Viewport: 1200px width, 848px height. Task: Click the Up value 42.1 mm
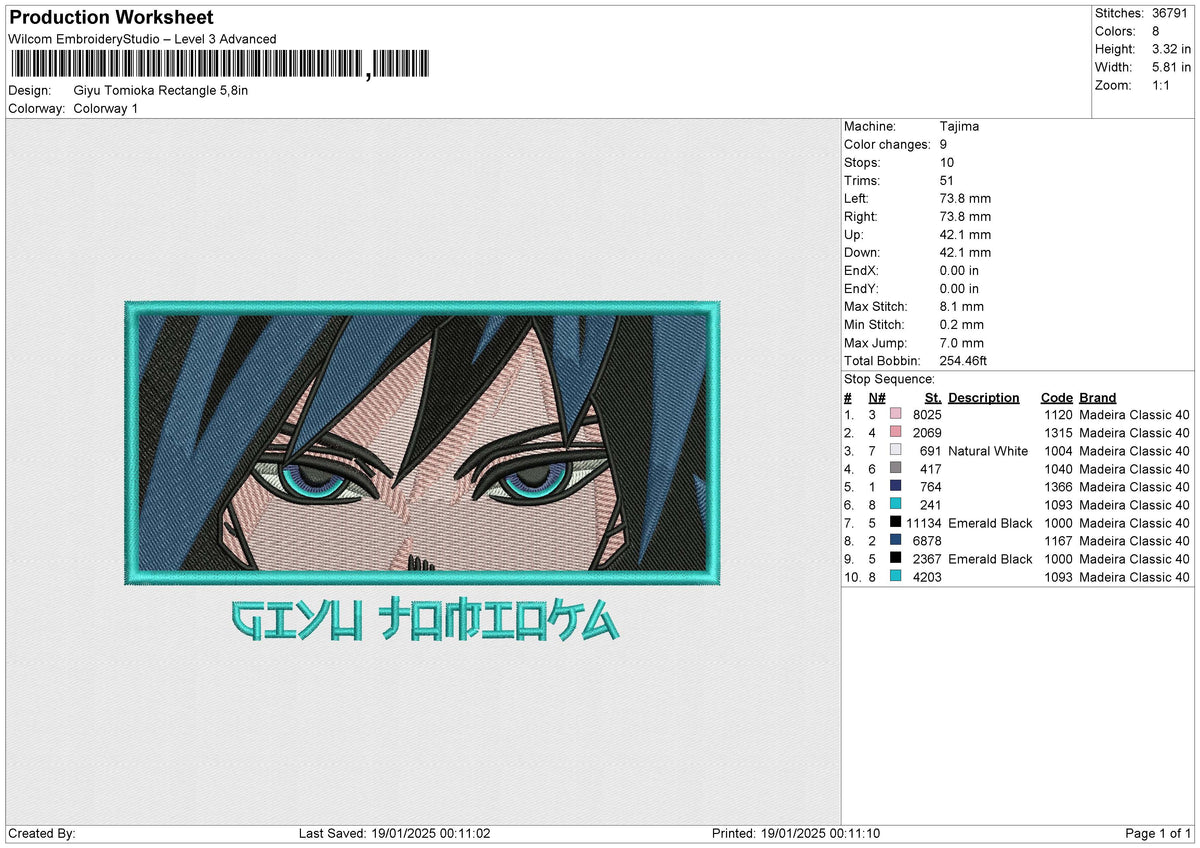pos(965,234)
